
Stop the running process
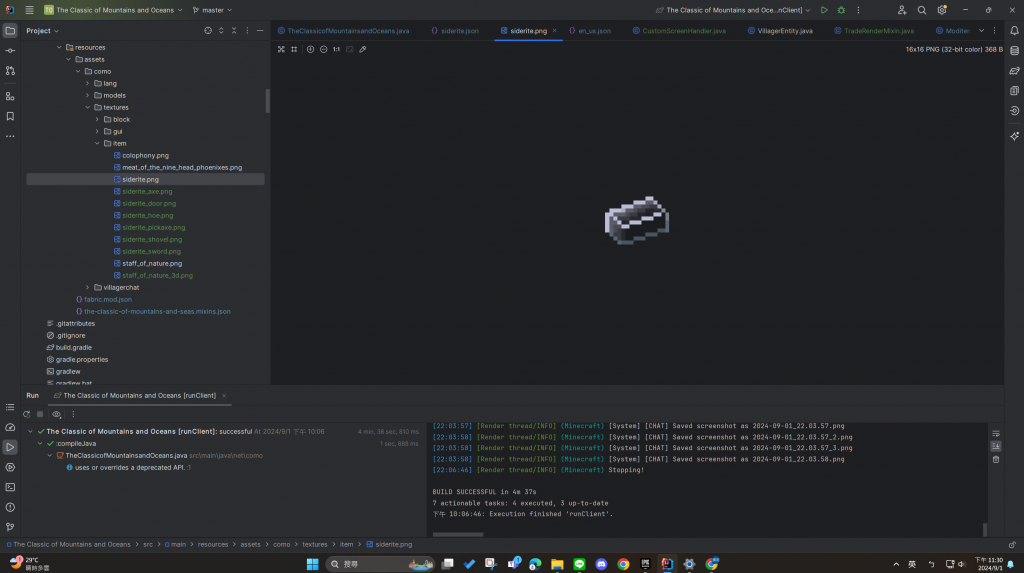[40, 414]
